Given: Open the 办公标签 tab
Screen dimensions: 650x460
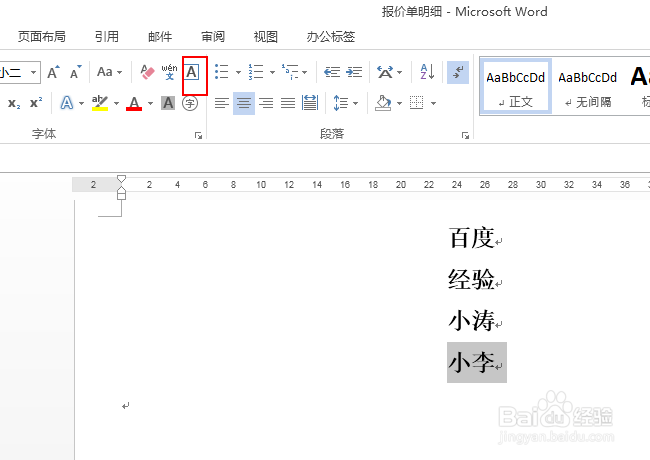Looking at the screenshot, I should 331,36.
